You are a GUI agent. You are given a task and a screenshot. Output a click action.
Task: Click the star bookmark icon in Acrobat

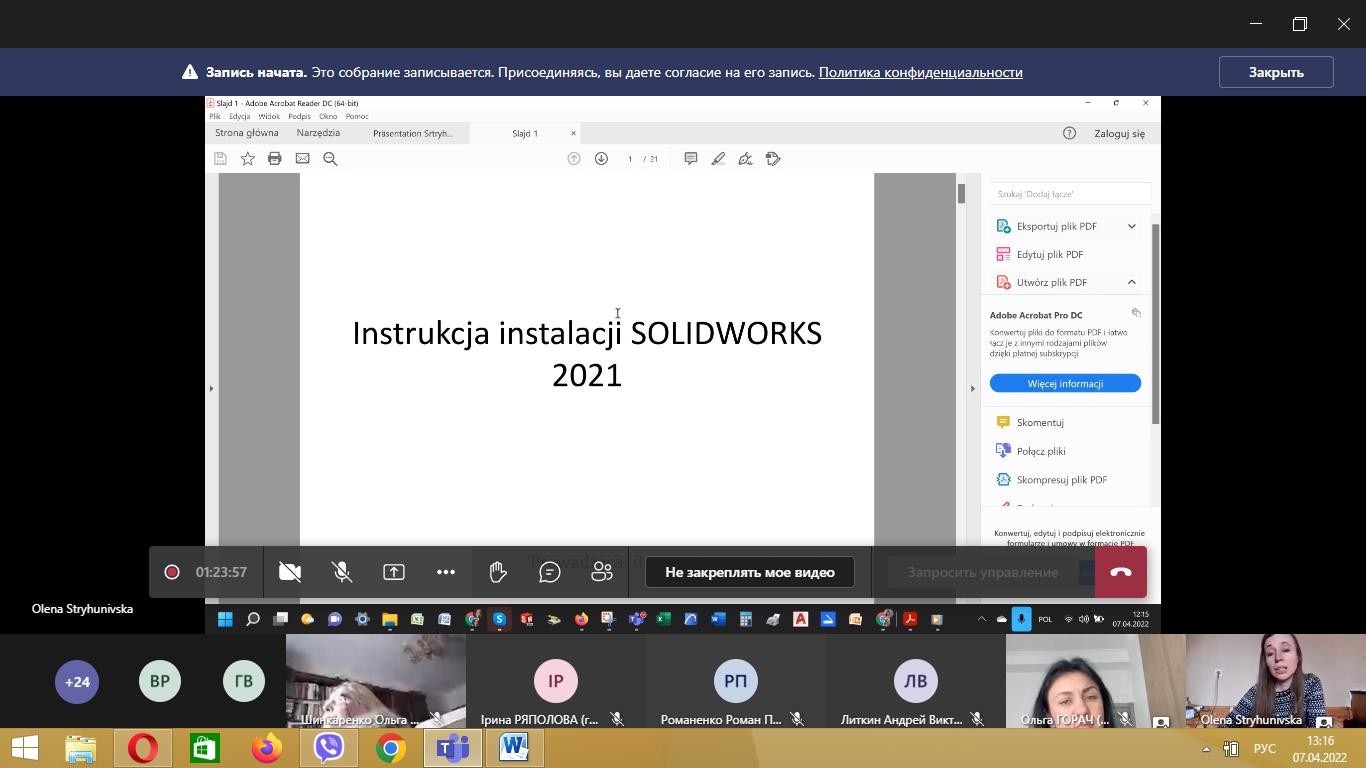(x=247, y=158)
